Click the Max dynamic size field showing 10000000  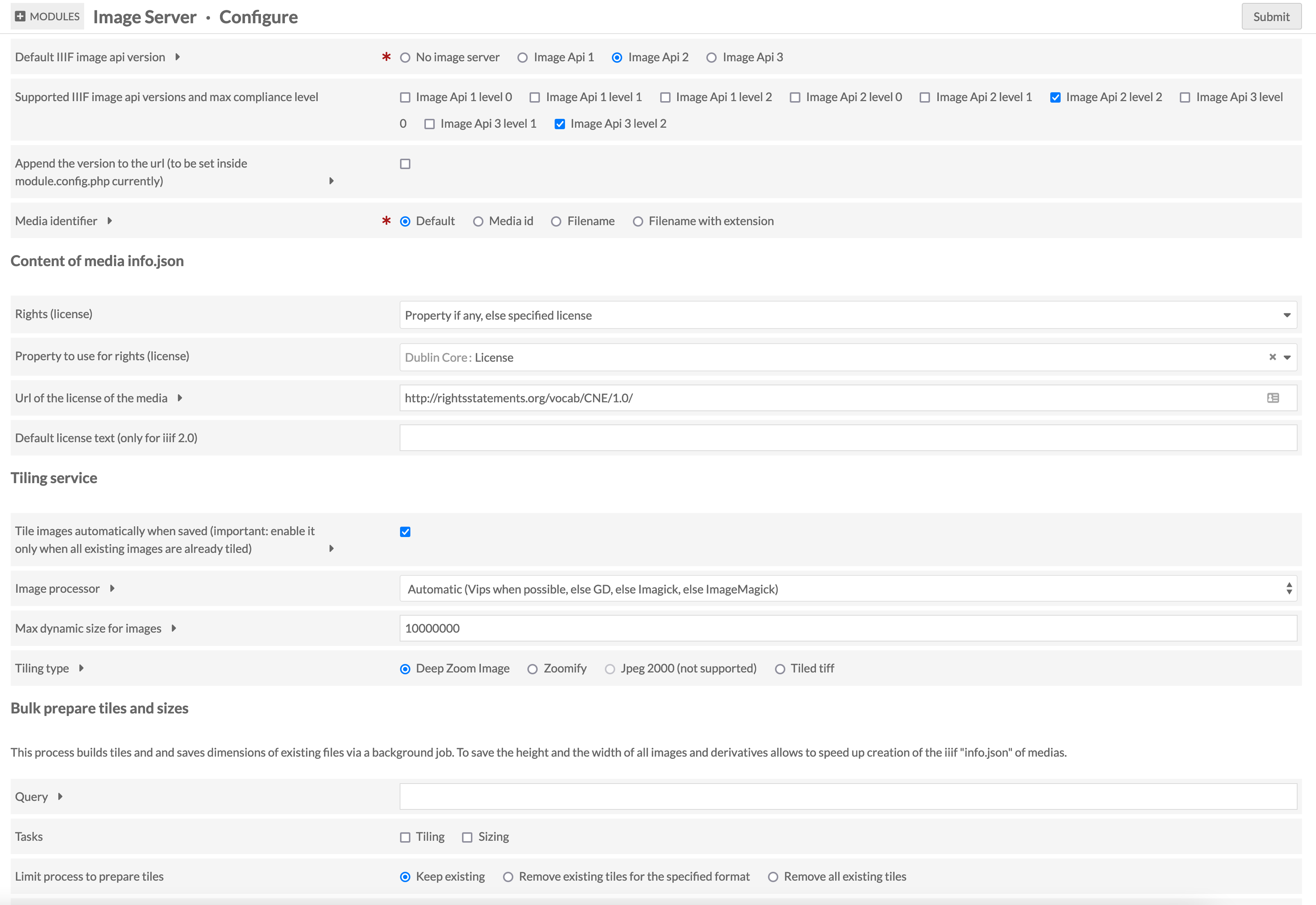pos(848,628)
